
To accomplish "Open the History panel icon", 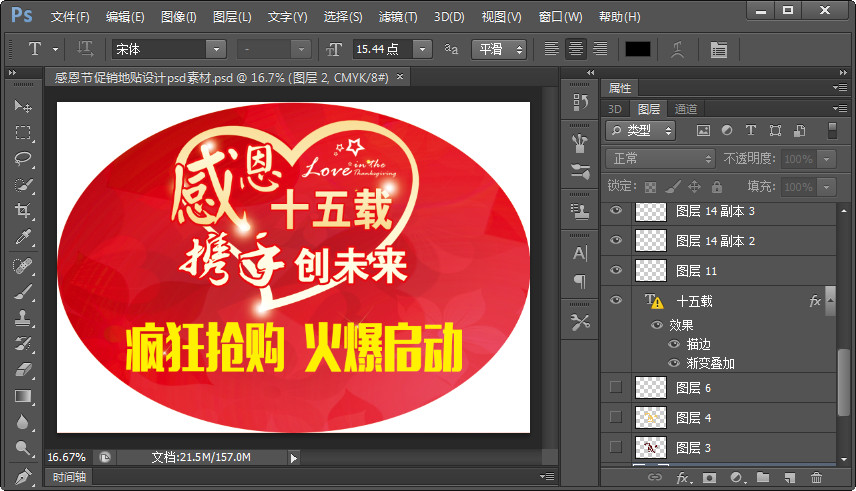I will tap(580, 102).
